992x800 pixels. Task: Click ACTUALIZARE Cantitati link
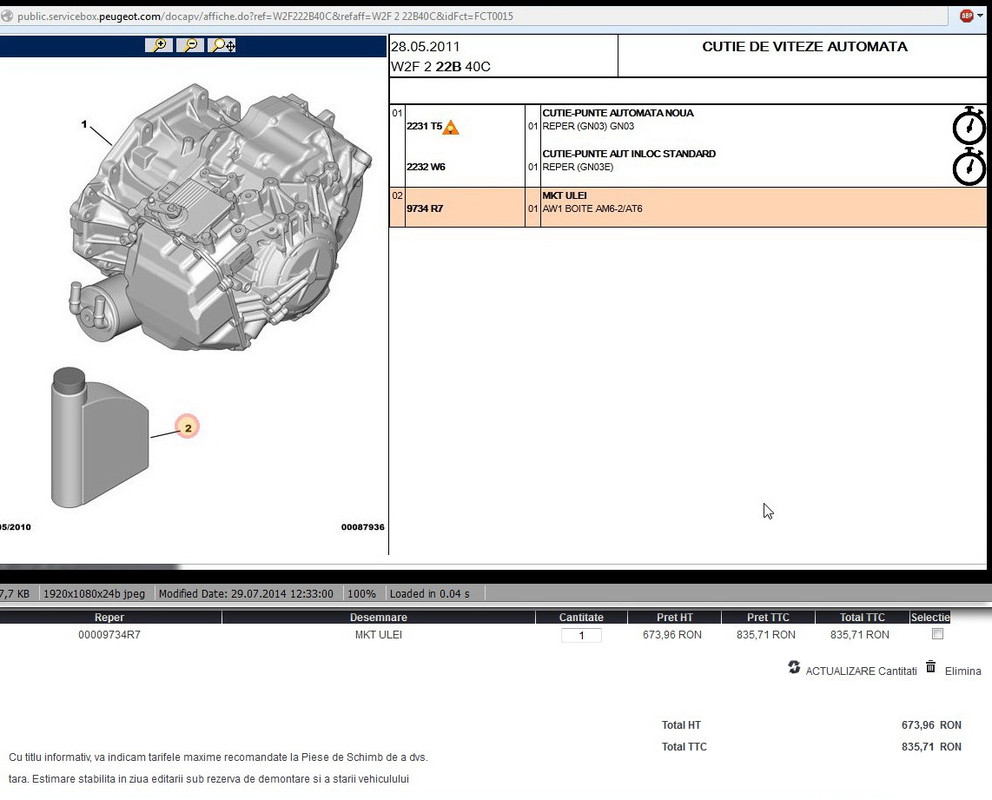point(861,671)
